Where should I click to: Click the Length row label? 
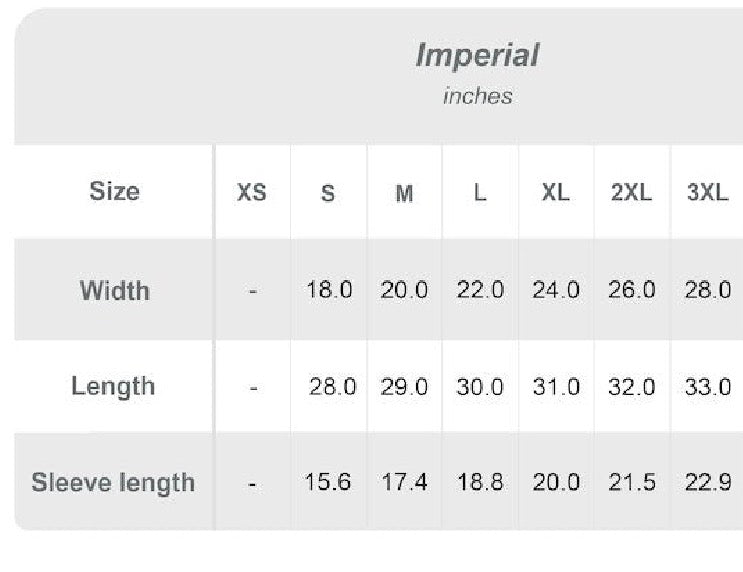pyautogui.click(x=113, y=386)
